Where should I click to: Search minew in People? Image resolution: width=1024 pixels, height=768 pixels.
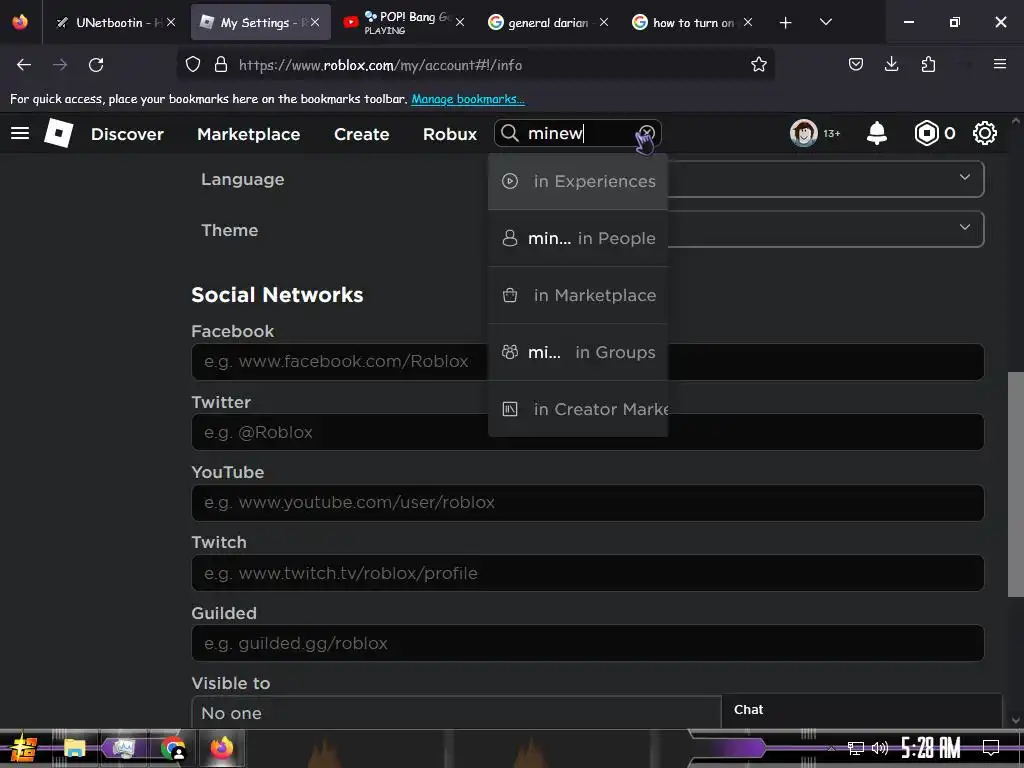[578, 238]
